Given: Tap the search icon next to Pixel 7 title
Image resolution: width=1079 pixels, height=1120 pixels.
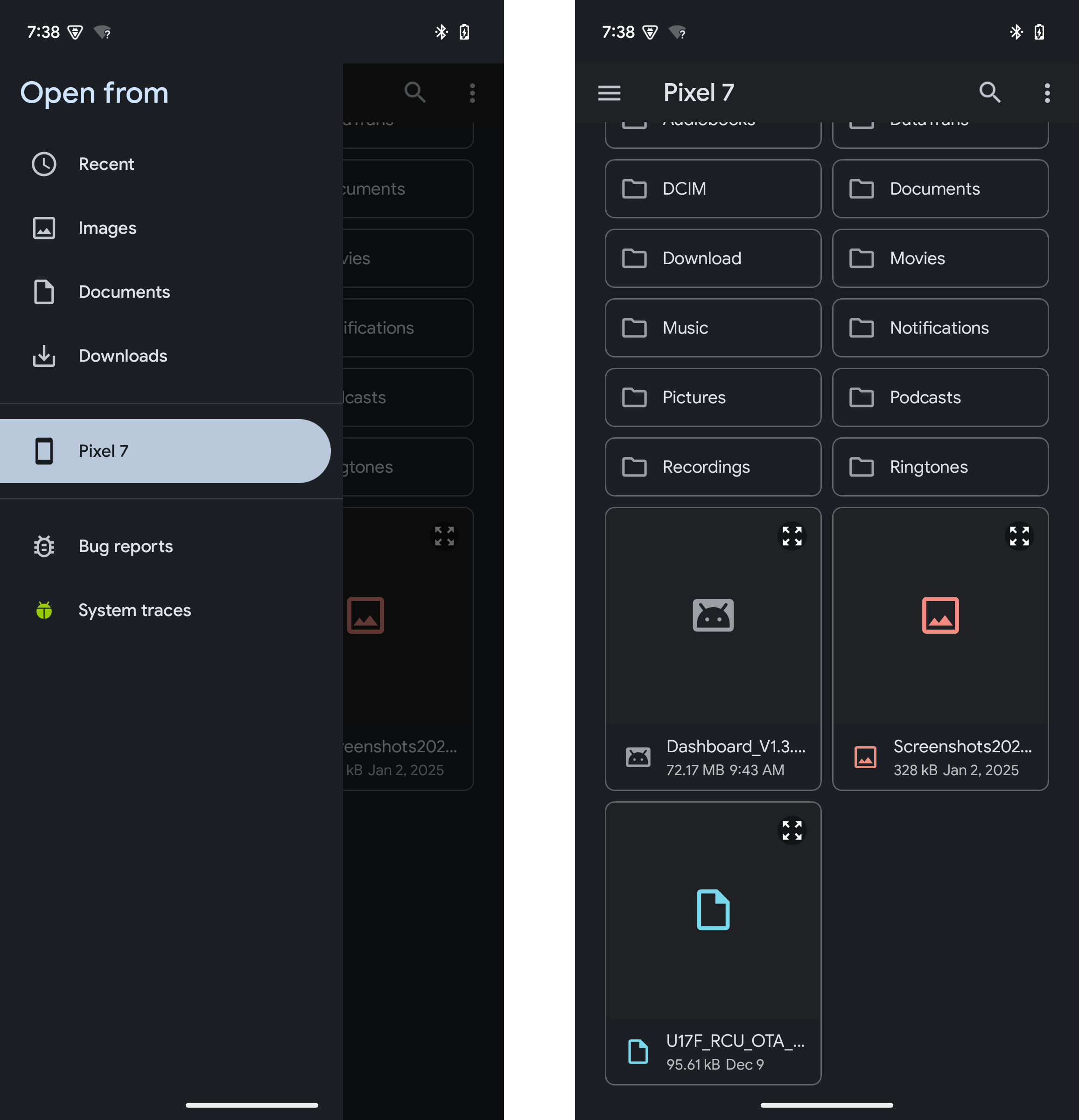Looking at the screenshot, I should click(990, 92).
